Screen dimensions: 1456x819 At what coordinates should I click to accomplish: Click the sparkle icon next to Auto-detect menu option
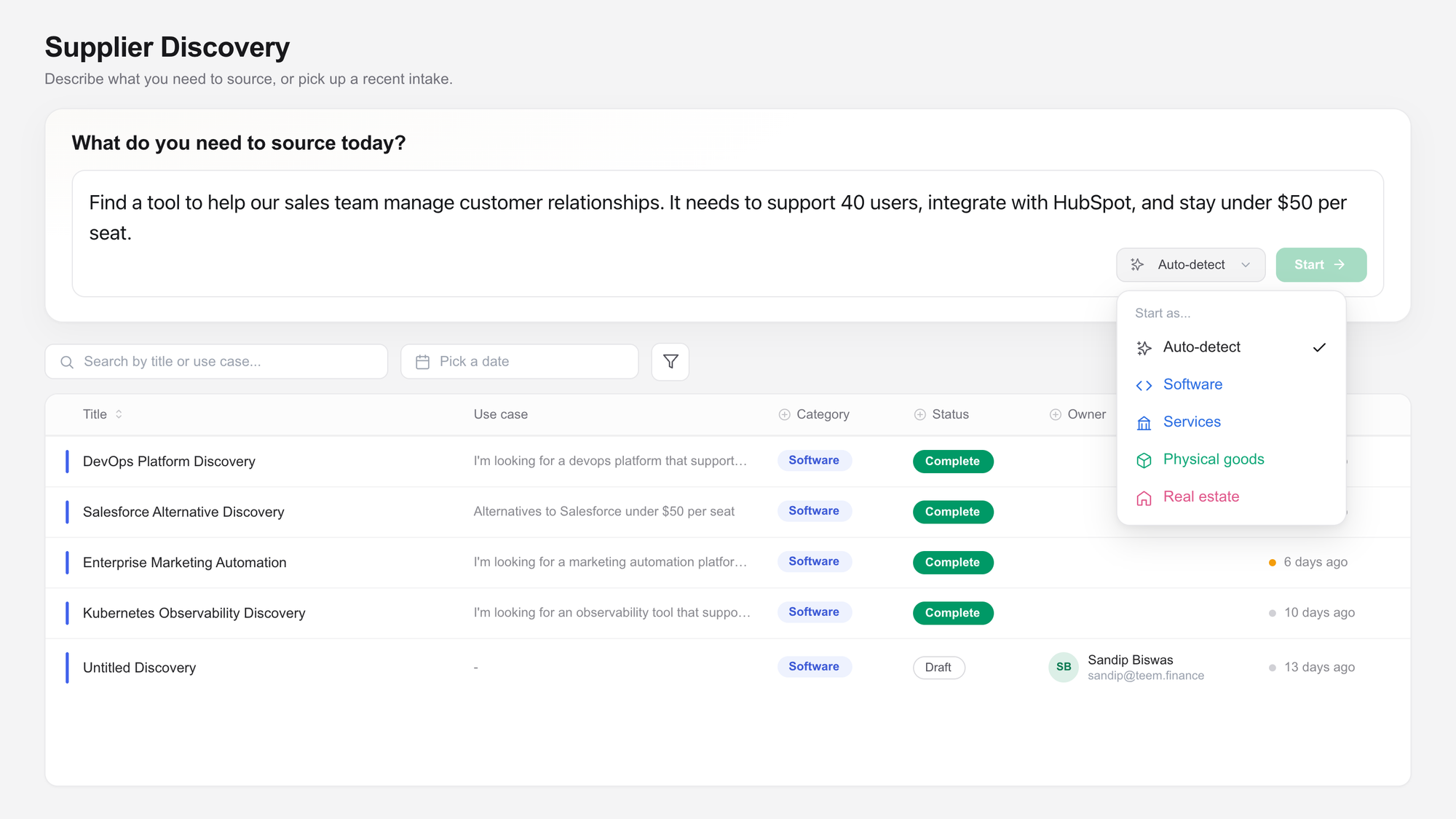1144,348
